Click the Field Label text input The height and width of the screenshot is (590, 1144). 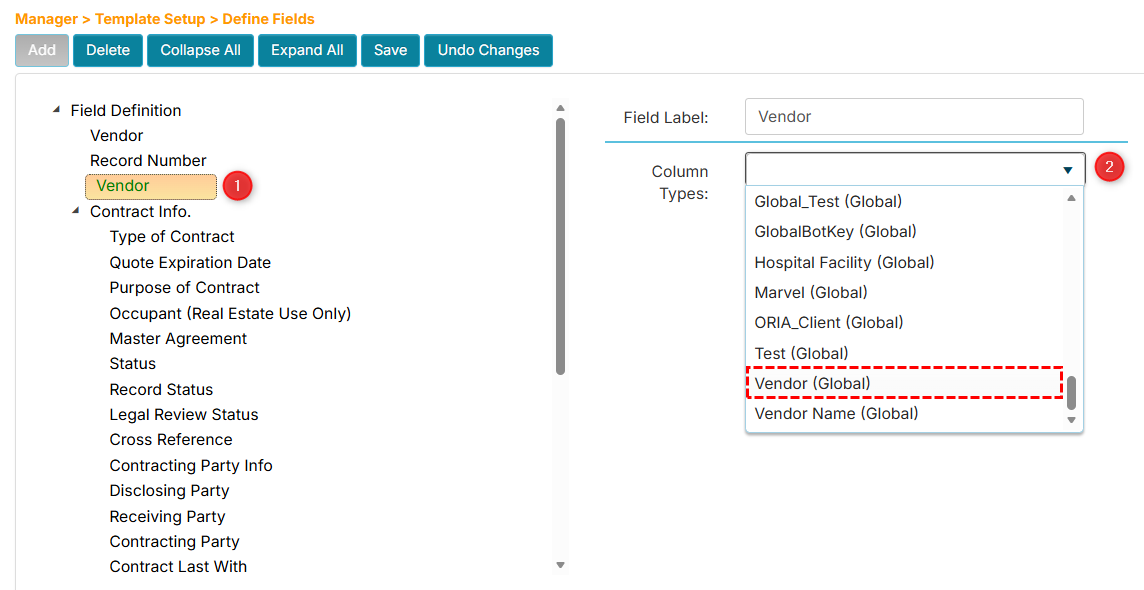913,116
